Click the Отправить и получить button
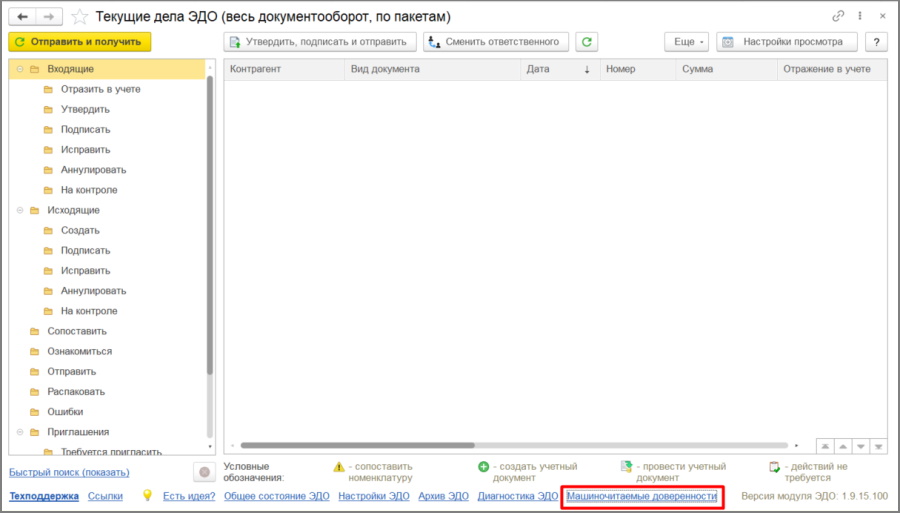The height and width of the screenshot is (513, 900). (80, 42)
